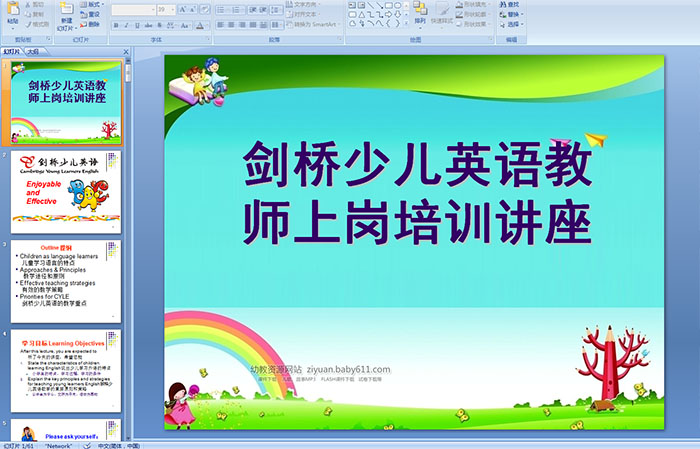Toggle text Shadow formatting
The width and height of the screenshot is (700, 449).
click(x=160, y=25)
